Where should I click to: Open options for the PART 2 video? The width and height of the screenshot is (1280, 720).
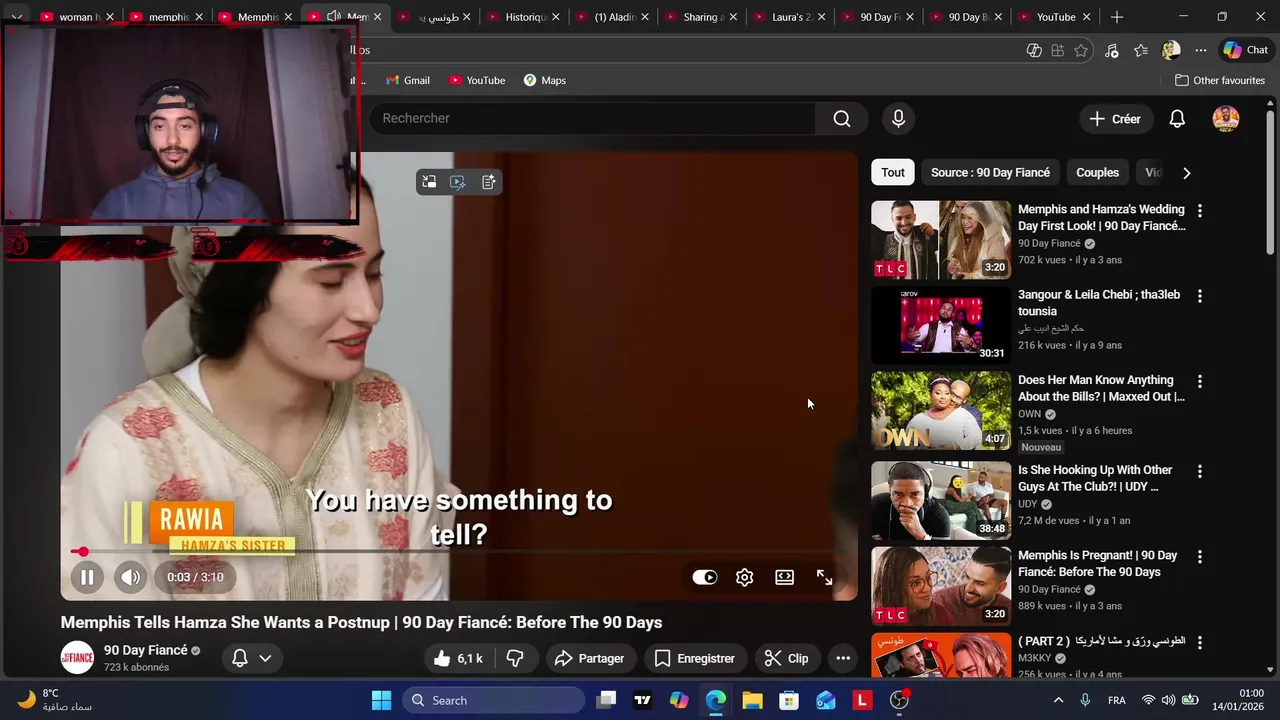[x=1199, y=642]
